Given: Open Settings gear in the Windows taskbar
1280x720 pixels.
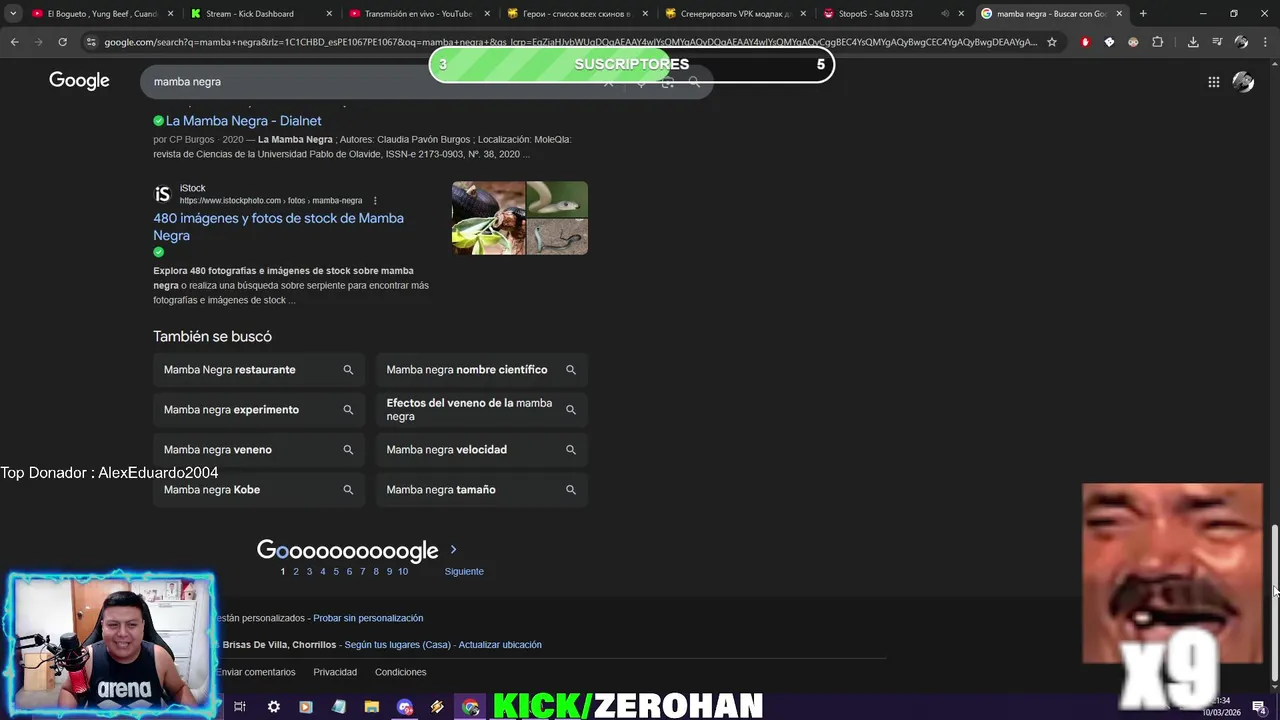Looking at the screenshot, I should [273, 707].
